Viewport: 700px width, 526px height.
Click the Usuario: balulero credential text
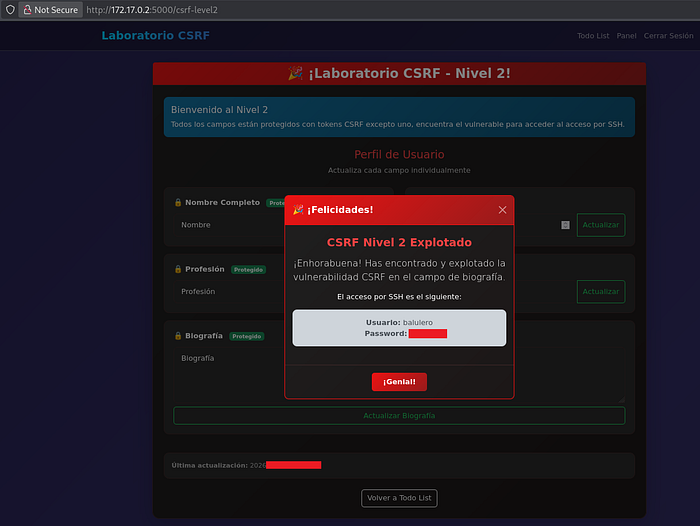[399, 322]
